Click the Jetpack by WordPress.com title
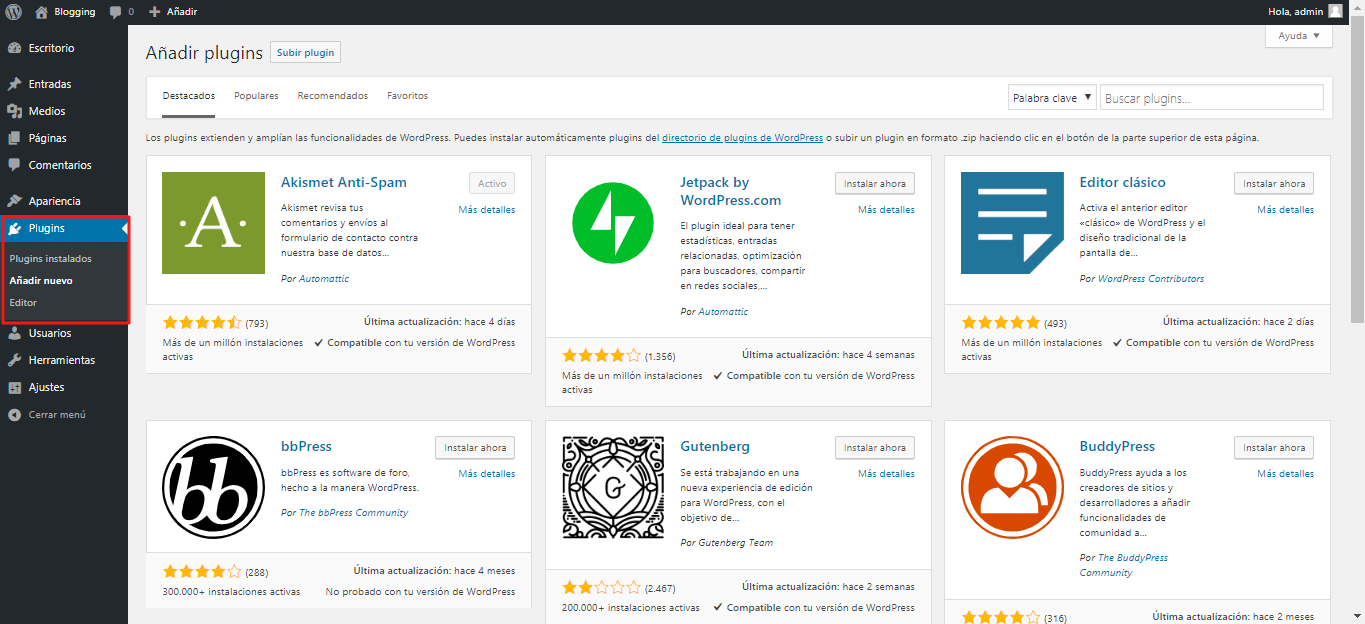This screenshot has height=624, width=1365. tap(731, 191)
